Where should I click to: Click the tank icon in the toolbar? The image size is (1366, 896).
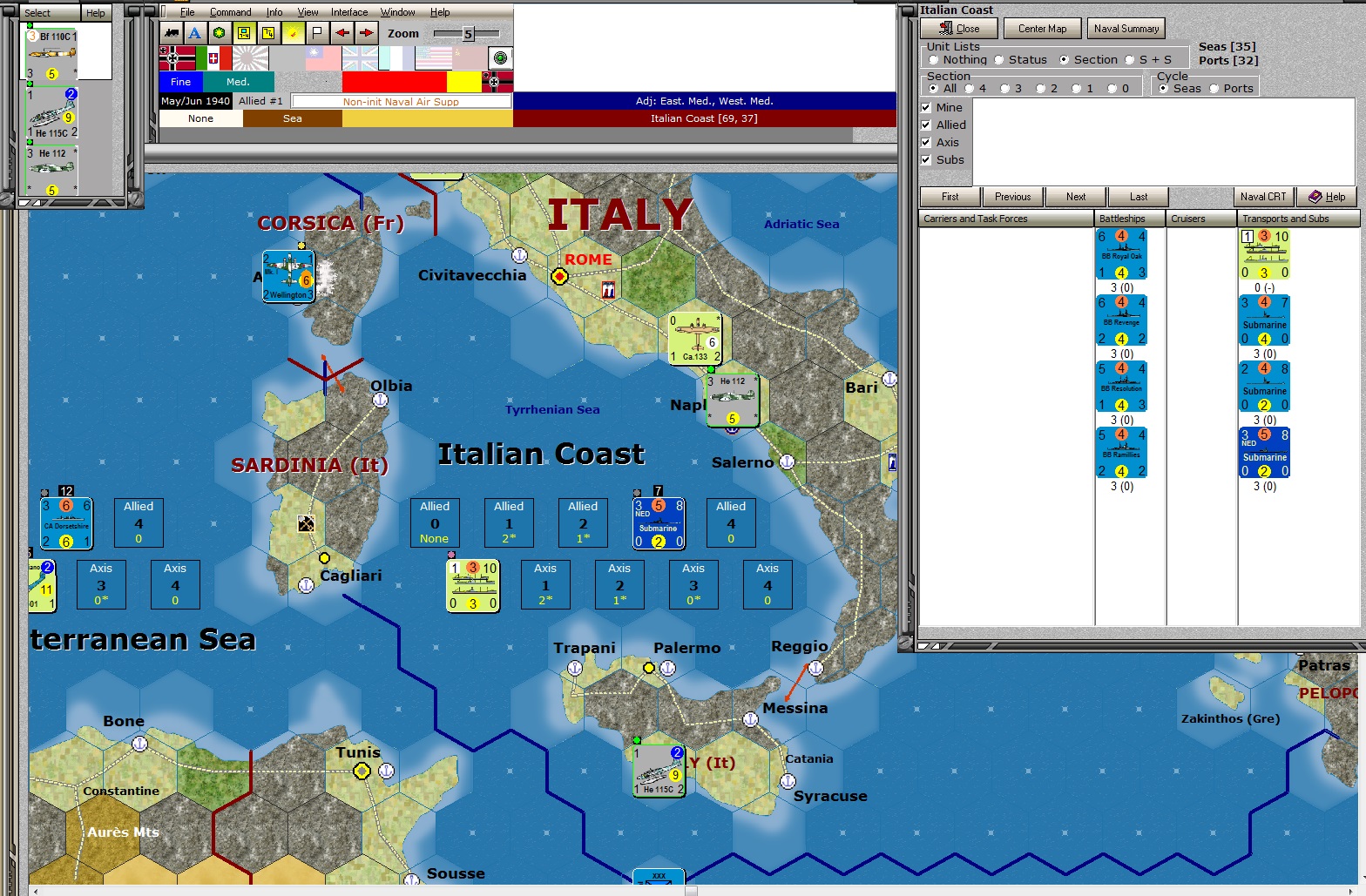pyautogui.click(x=171, y=33)
